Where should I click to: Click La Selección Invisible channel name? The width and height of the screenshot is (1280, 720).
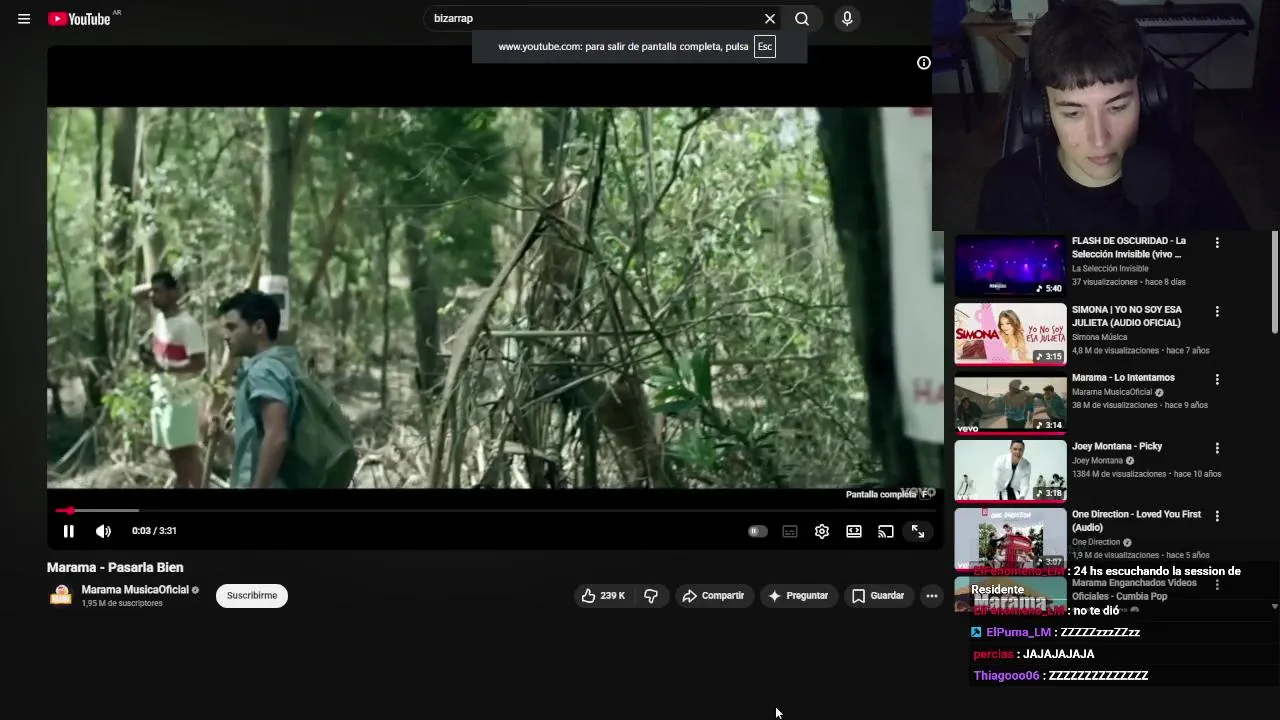(x=1110, y=268)
